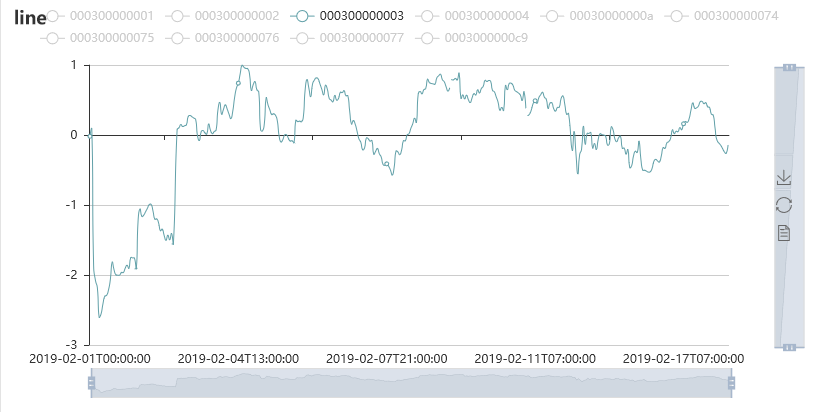Toggle legend series 000300000076
The height and width of the screenshot is (412, 823).
222,38
